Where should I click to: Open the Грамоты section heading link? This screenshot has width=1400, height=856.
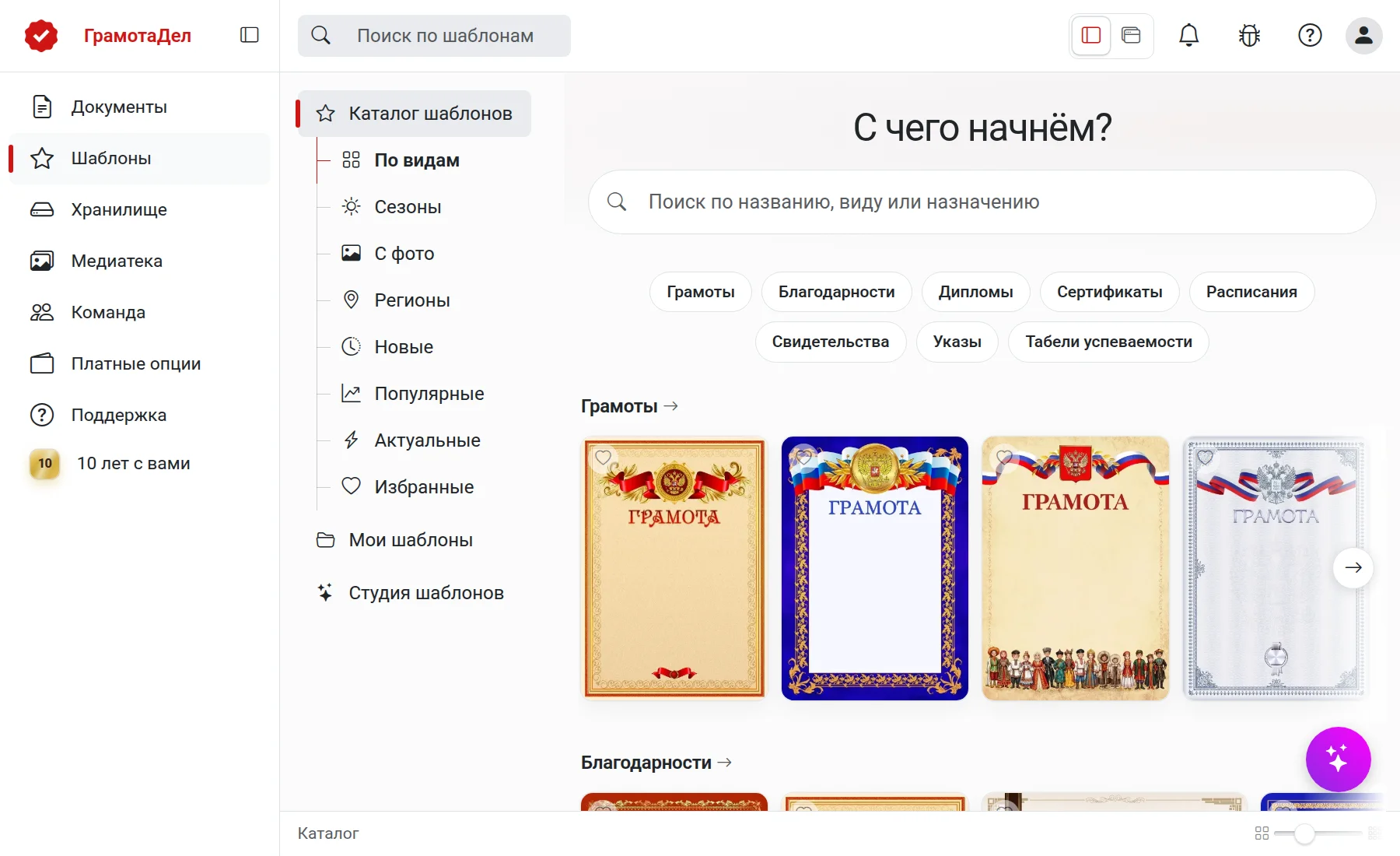tap(630, 406)
